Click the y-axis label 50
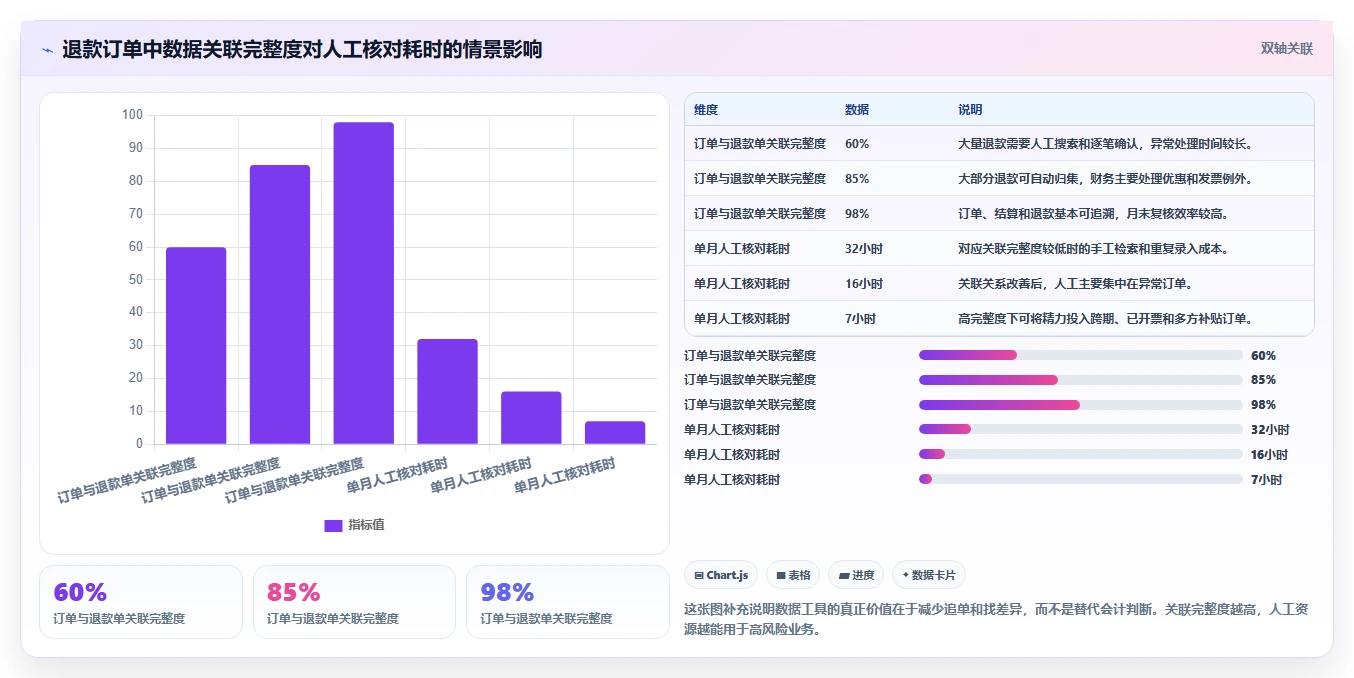This screenshot has height=678, width=1354. tap(136, 280)
